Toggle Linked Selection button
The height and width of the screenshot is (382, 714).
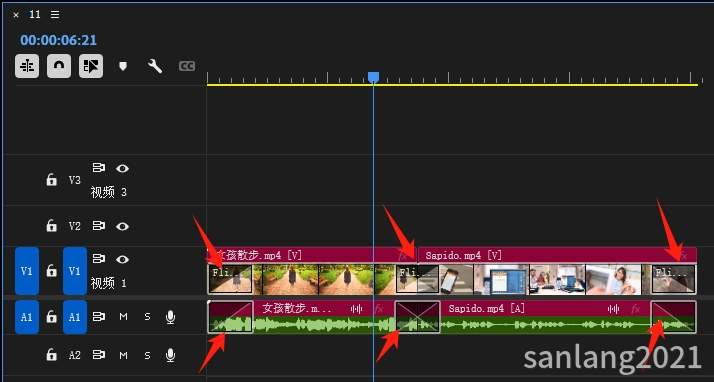pos(91,66)
